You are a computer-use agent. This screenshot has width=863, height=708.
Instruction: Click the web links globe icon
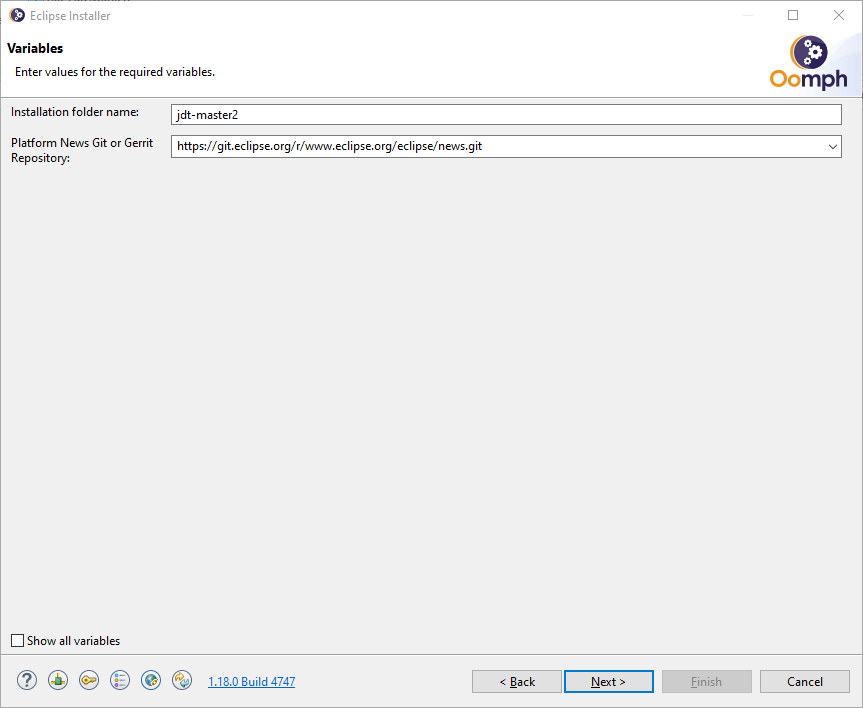[151, 680]
